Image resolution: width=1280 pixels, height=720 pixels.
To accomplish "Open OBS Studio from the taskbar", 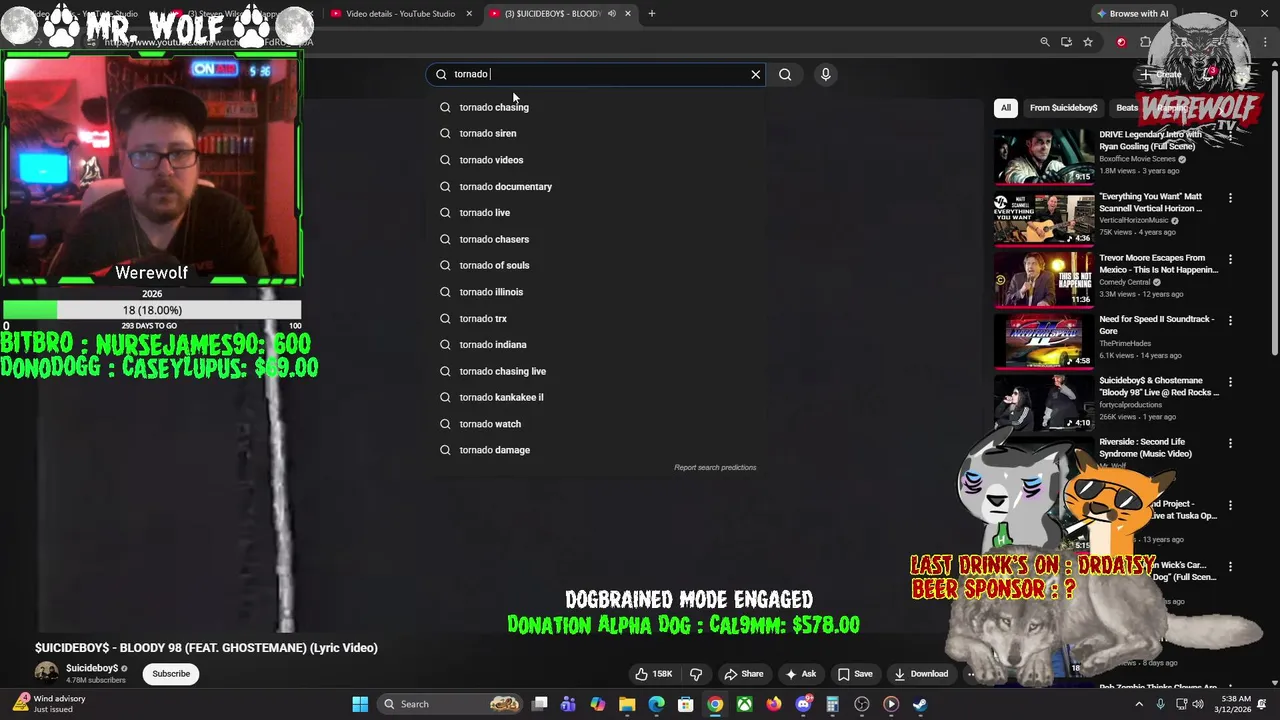I will pos(862,704).
